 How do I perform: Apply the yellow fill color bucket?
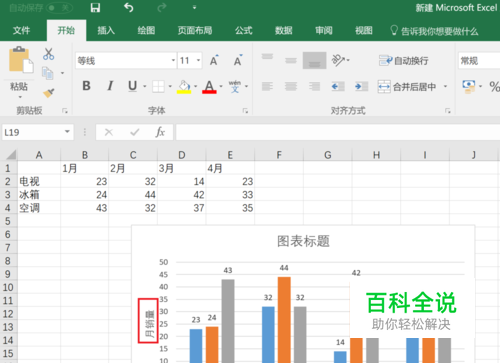pyautogui.click(x=184, y=87)
